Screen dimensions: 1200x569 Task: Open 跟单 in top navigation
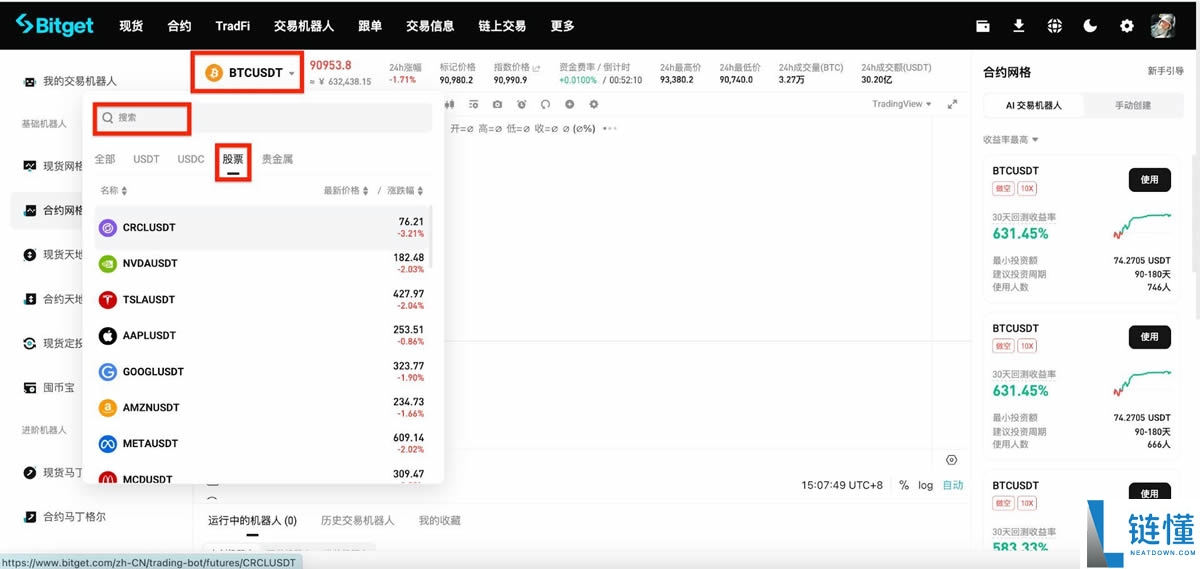point(370,26)
